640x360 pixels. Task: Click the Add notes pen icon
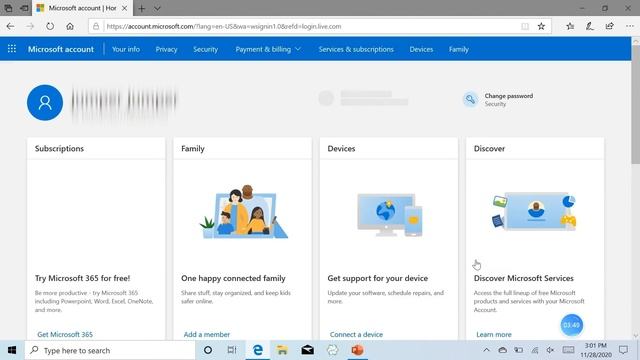click(x=589, y=26)
